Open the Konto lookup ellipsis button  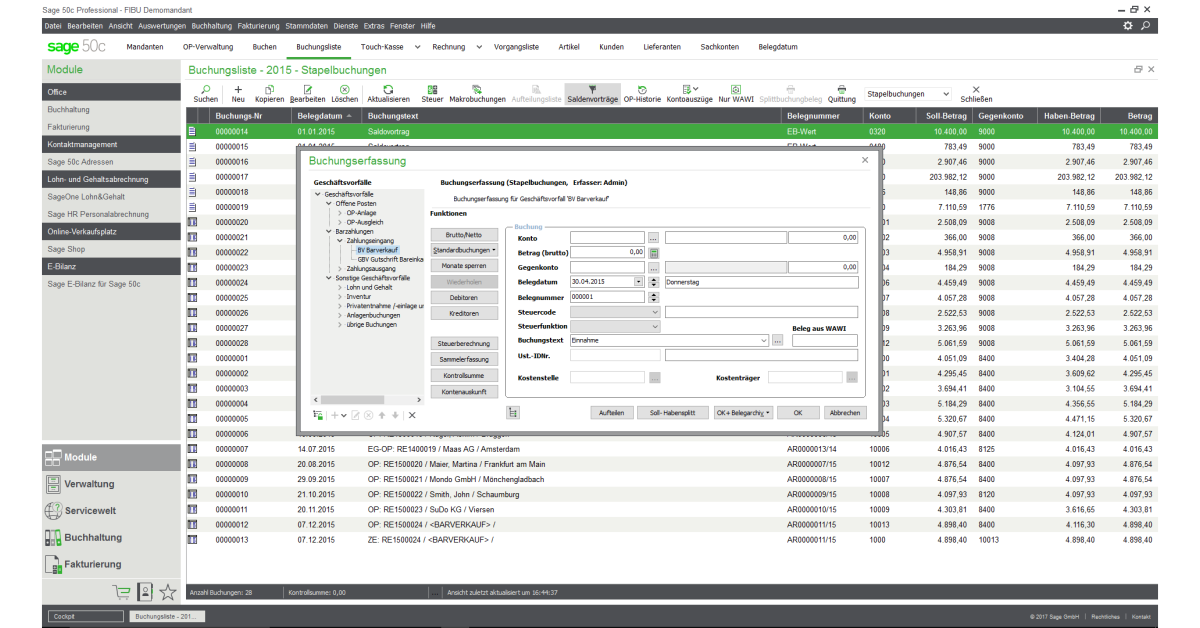coord(654,238)
